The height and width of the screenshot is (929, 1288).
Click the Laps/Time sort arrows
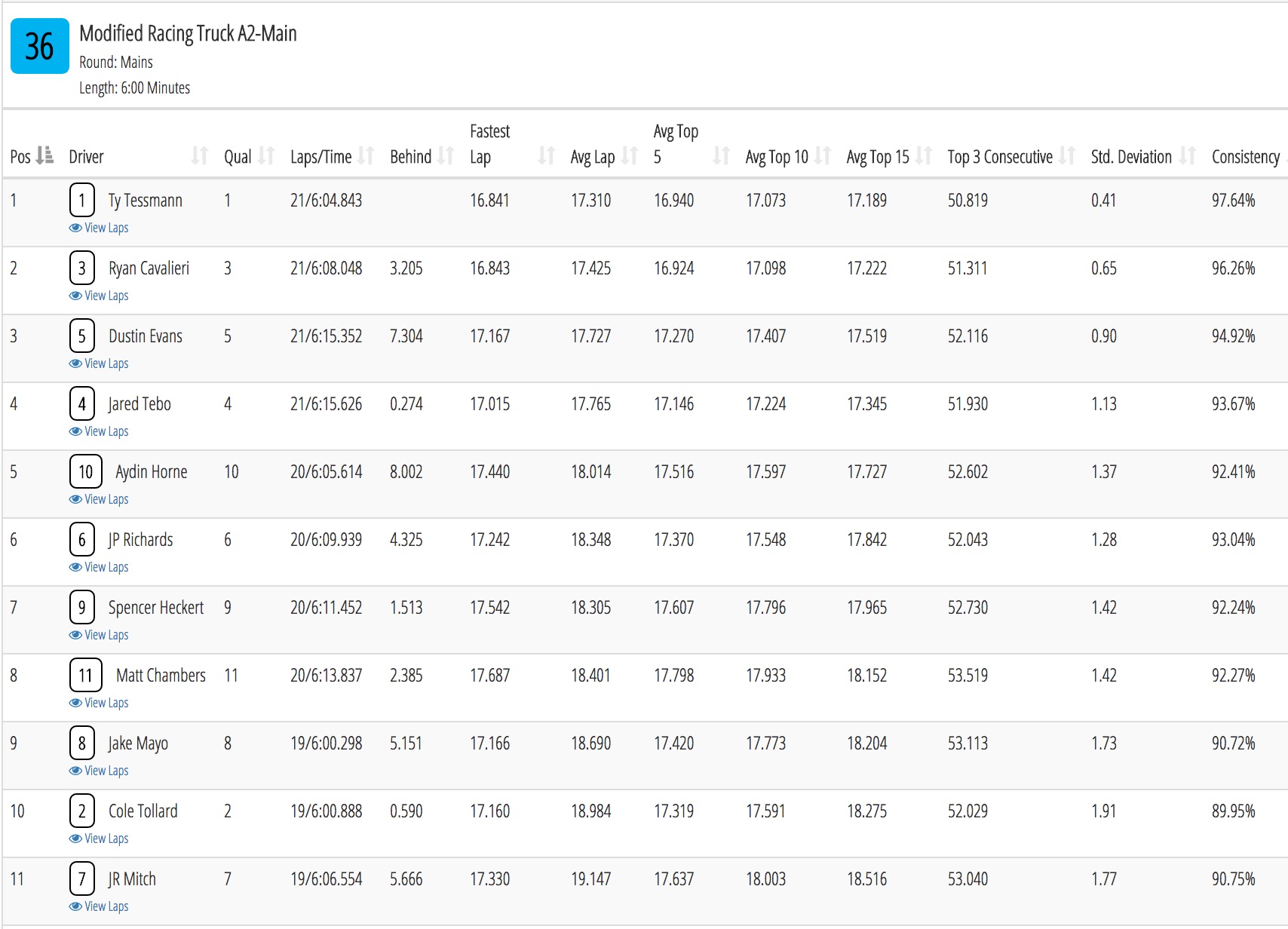tap(366, 156)
